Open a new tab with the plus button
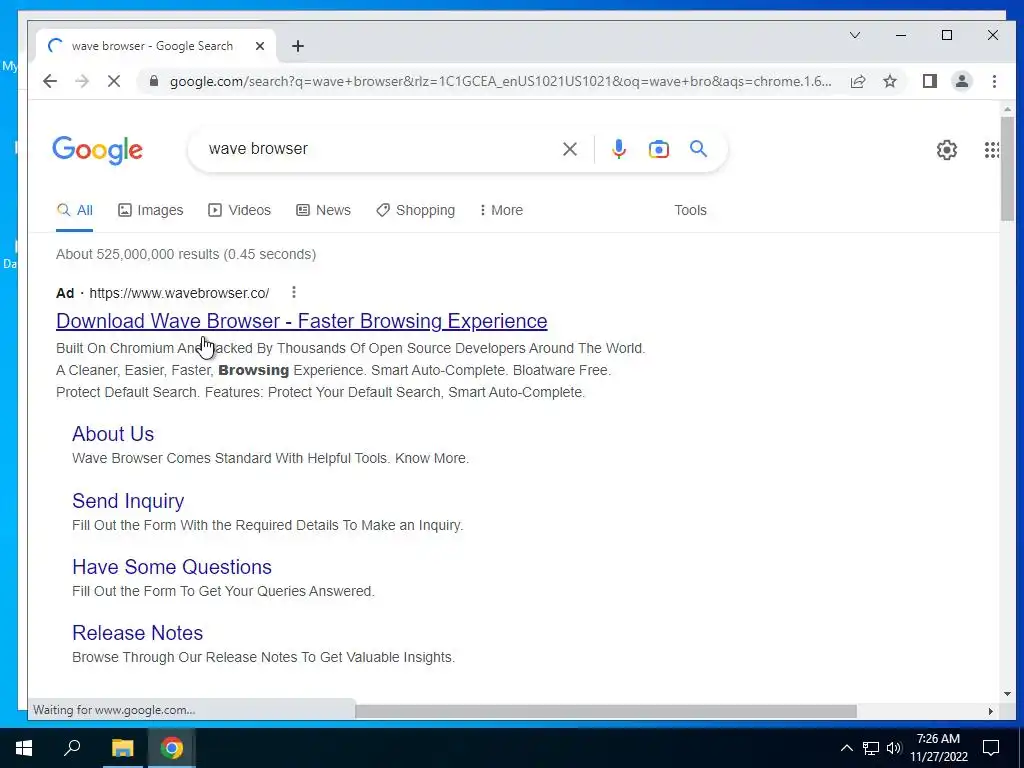 pyautogui.click(x=298, y=46)
